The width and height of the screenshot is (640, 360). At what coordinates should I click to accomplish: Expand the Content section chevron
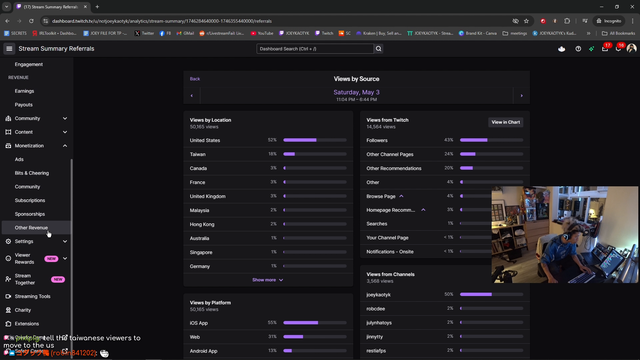click(65, 132)
